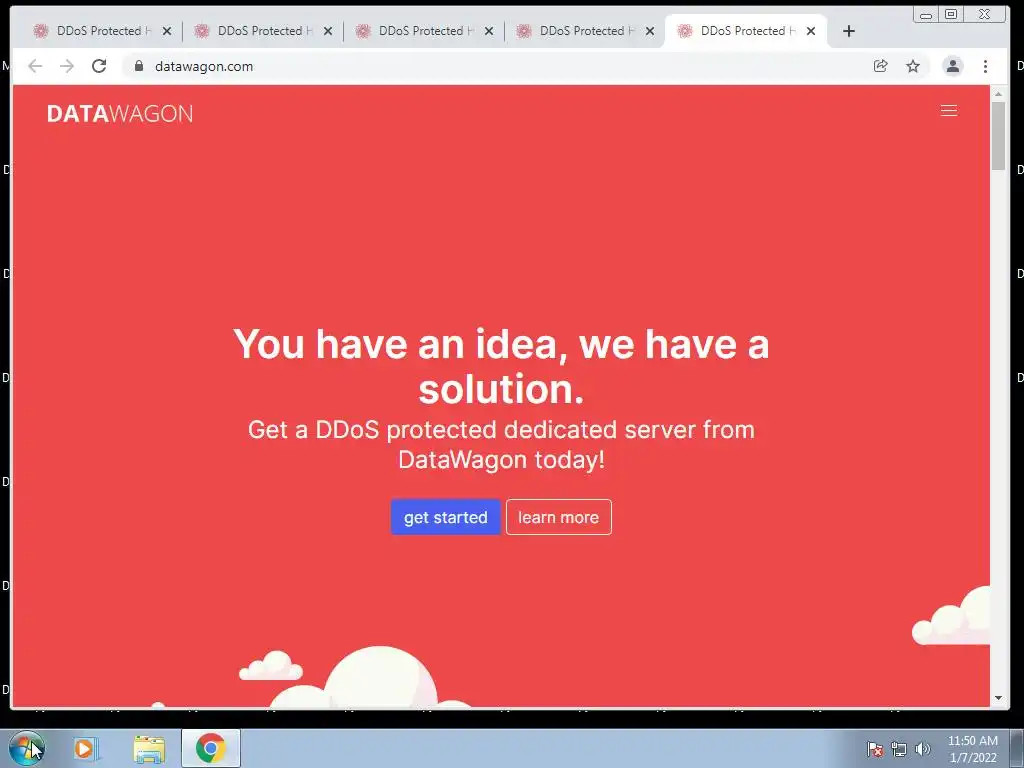Go back to the previous page
Viewport: 1024px width, 768px height.
click(x=35, y=66)
